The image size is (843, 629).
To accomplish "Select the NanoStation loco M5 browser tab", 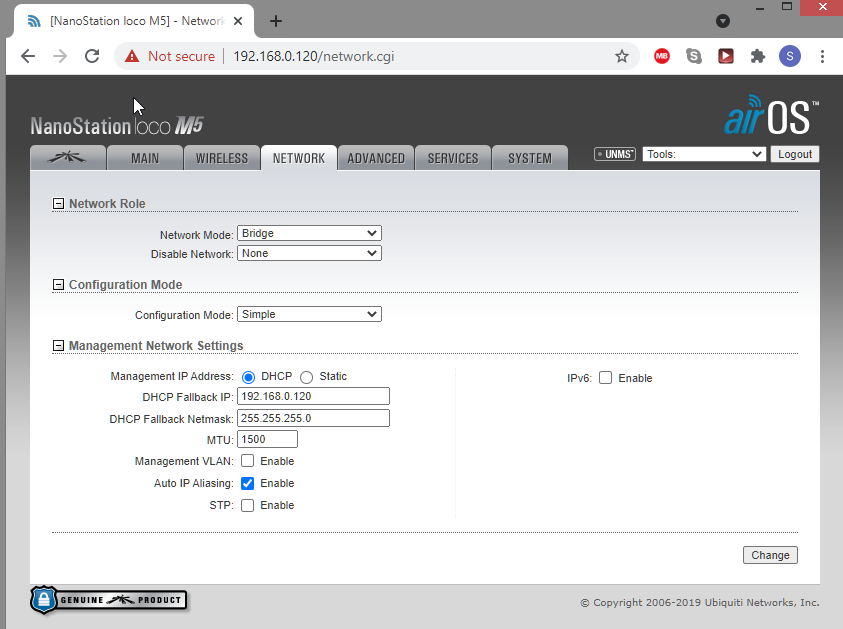I will click(134, 21).
